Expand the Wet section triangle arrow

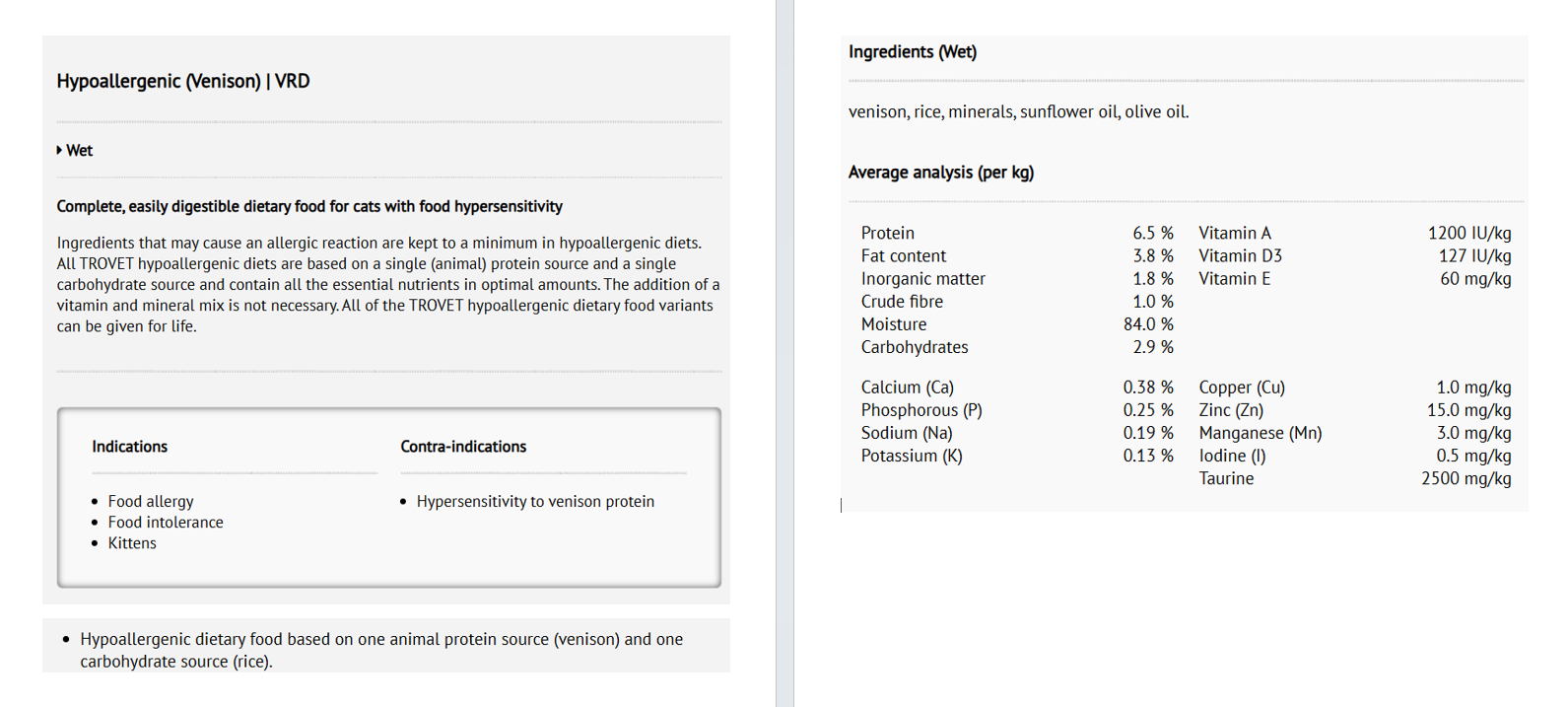pyautogui.click(x=60, y=151)
